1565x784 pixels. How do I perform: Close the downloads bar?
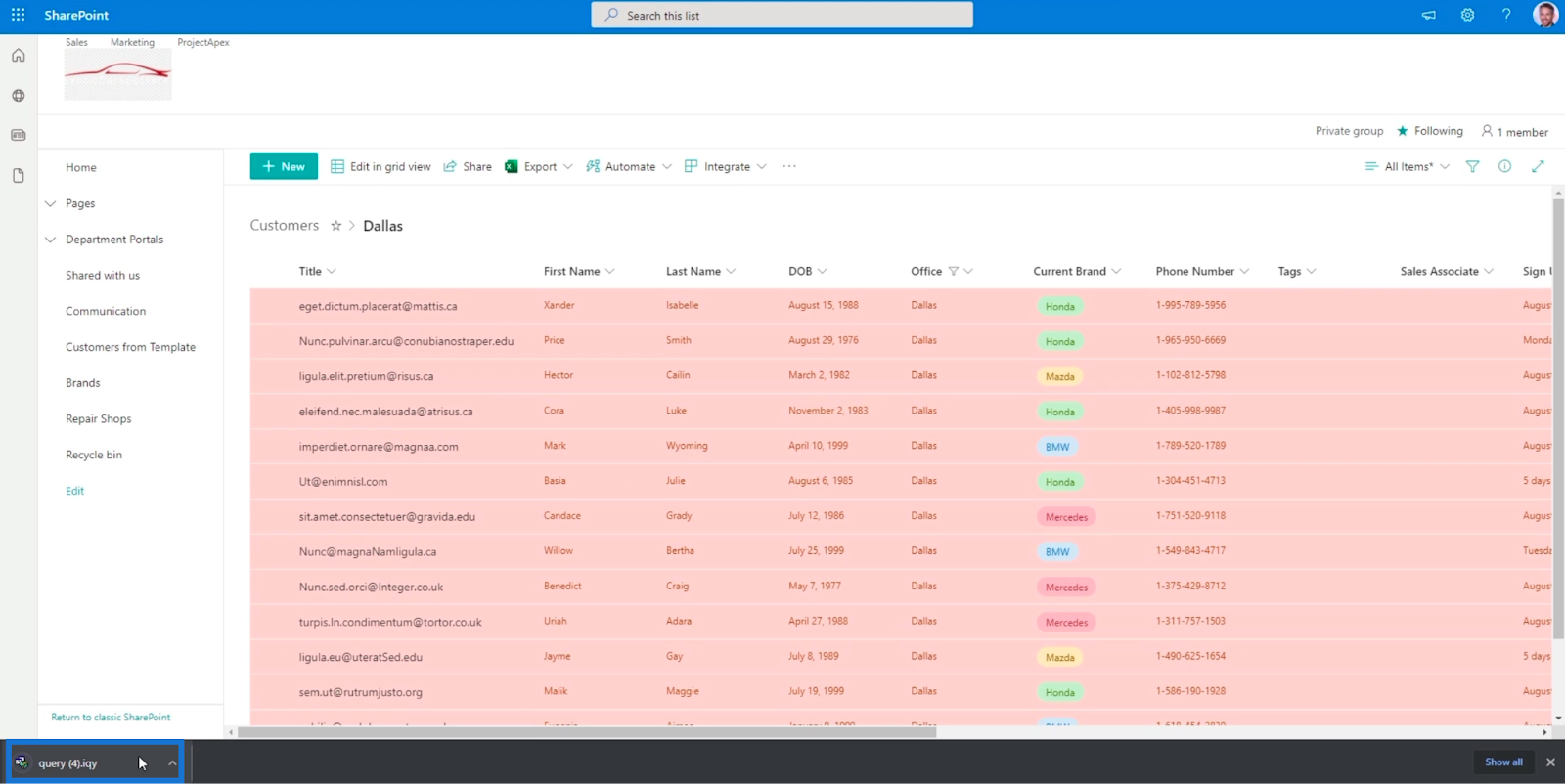point(1549,762)
